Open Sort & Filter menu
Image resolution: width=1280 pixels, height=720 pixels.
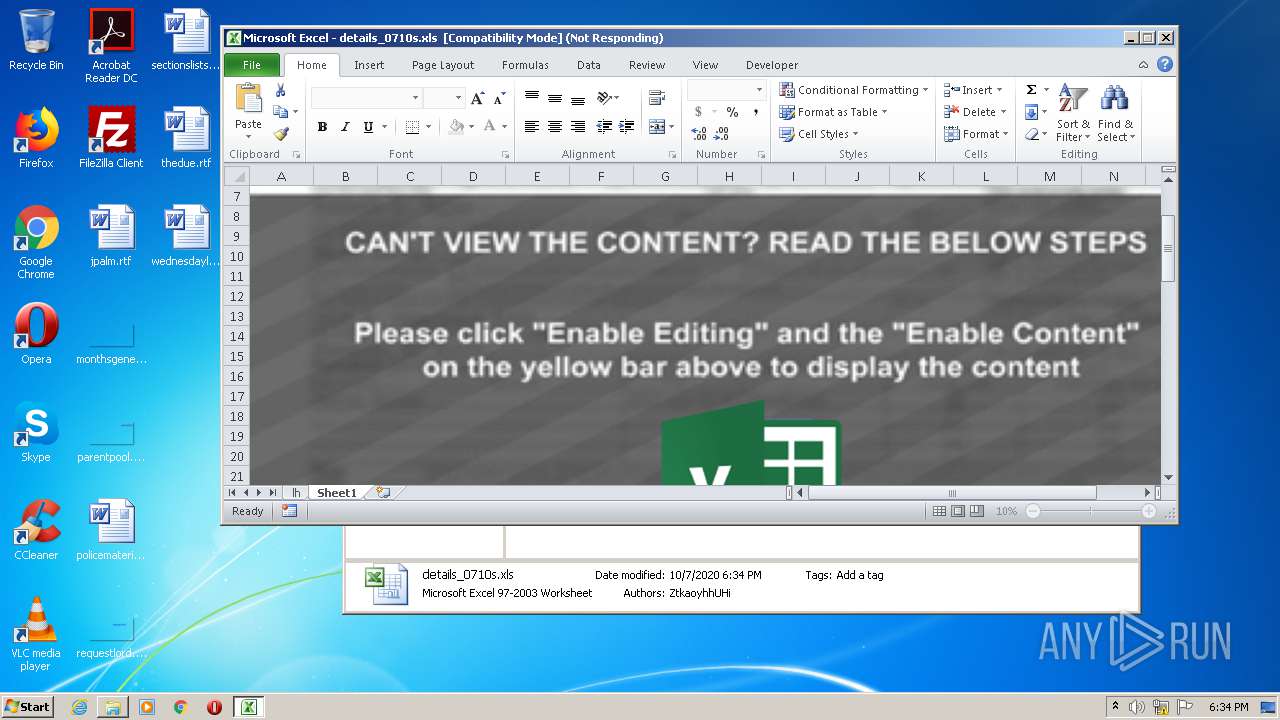(x=1073, y=113)
